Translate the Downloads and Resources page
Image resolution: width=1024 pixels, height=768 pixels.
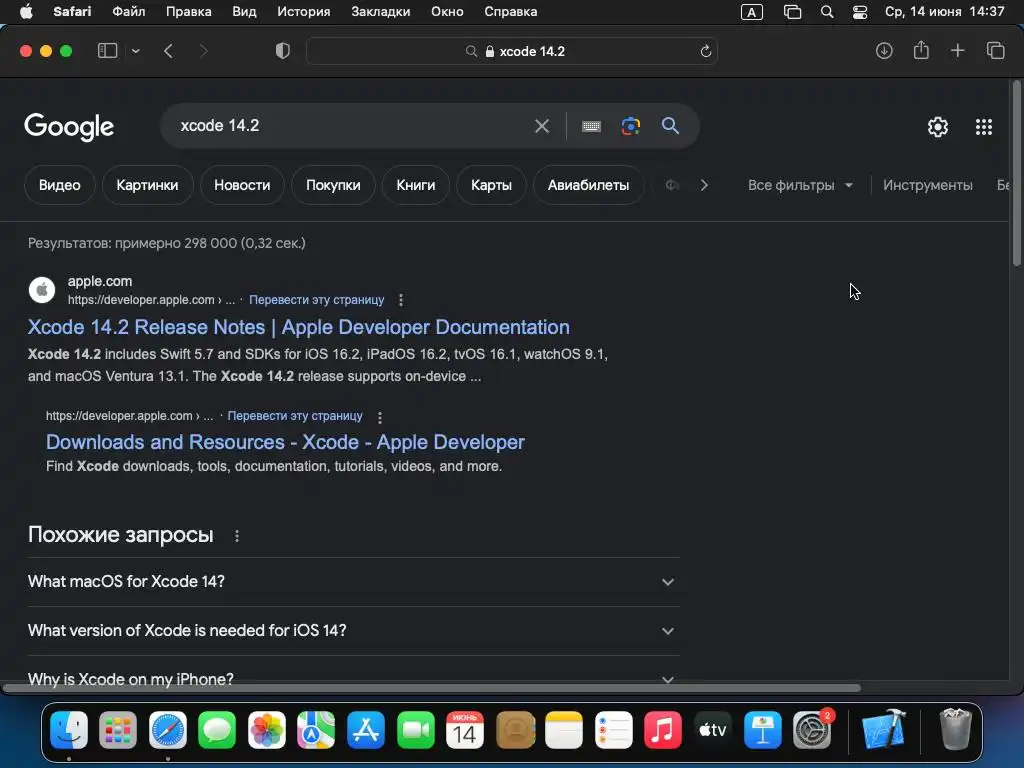point(295,416)
